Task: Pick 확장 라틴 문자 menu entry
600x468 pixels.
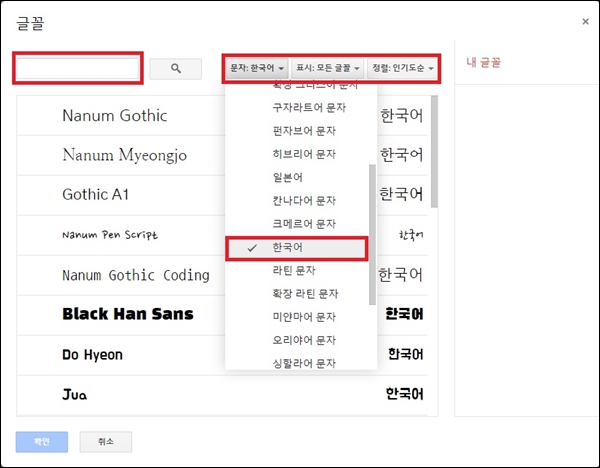Action: coord(297,294)
